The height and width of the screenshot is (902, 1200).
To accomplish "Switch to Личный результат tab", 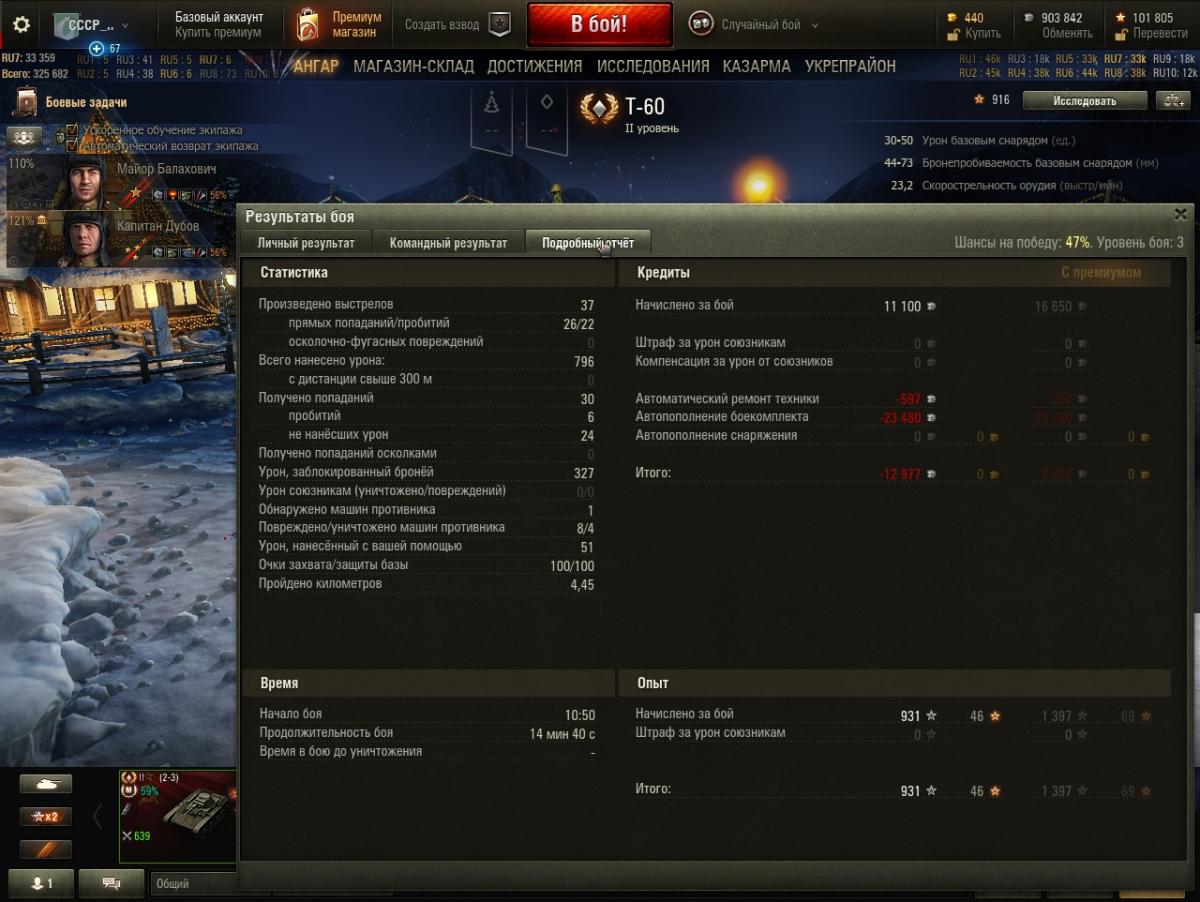I will coord(305,243).
